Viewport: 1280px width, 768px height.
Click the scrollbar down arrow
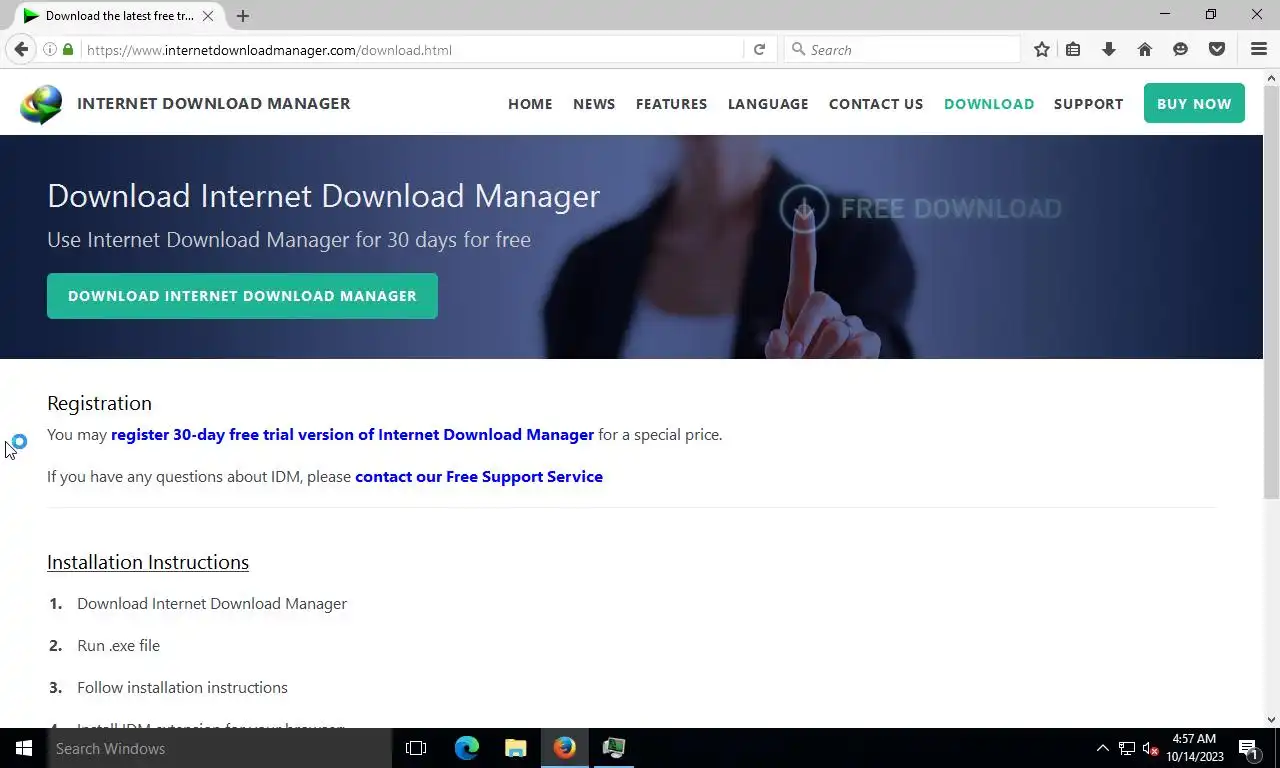click(x=1272, y=719)
